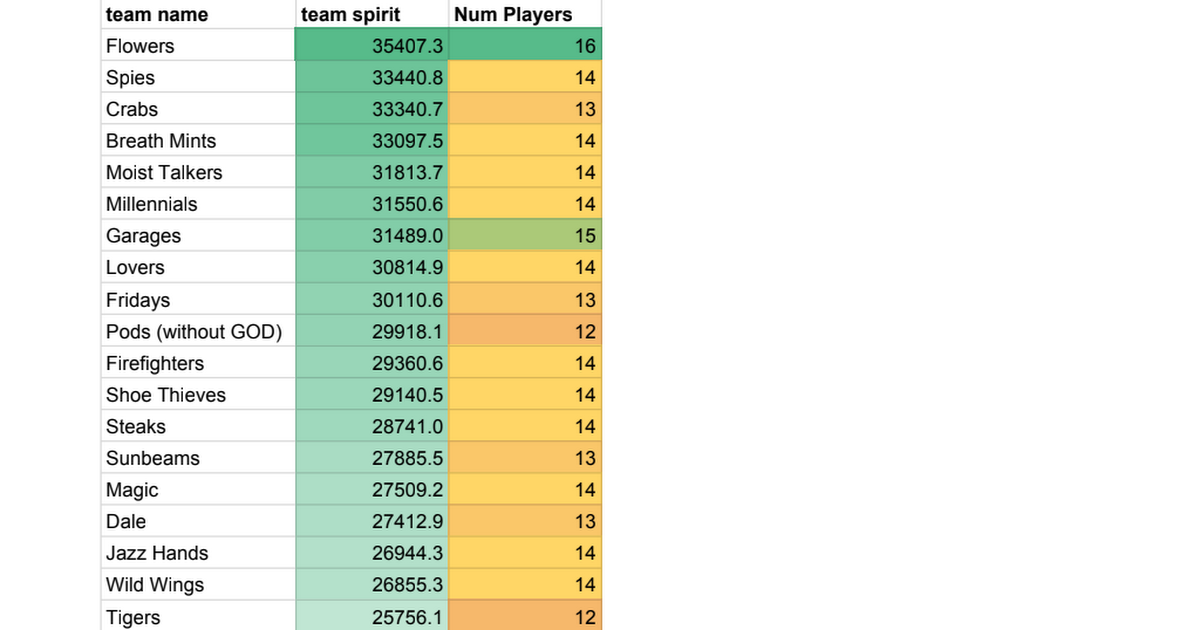The image size is (1200, 630).
Task: Select the green cell showing 16 players
Action: point(525,46)
